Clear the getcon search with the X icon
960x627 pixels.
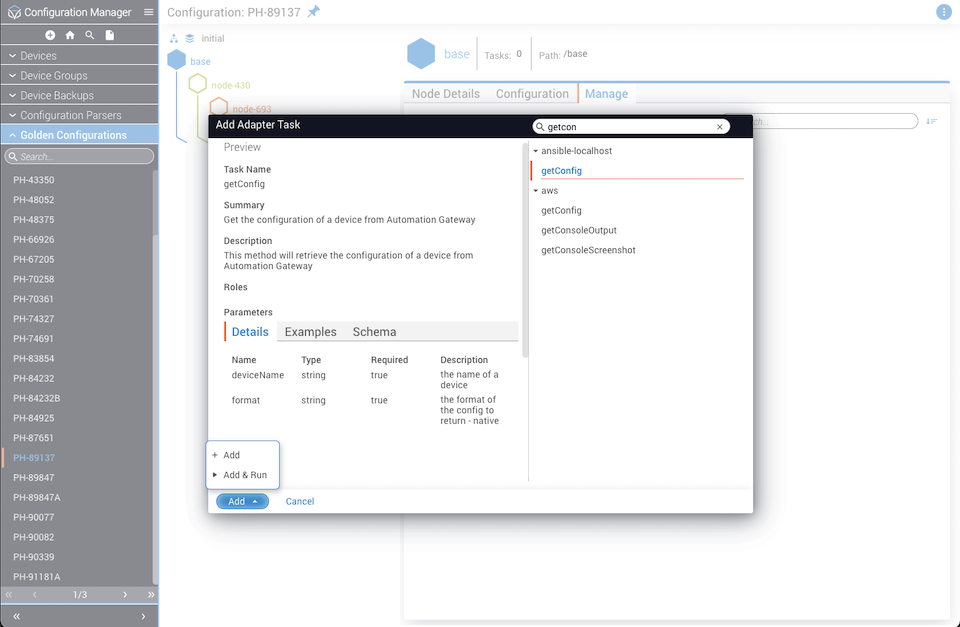[719, 127]
